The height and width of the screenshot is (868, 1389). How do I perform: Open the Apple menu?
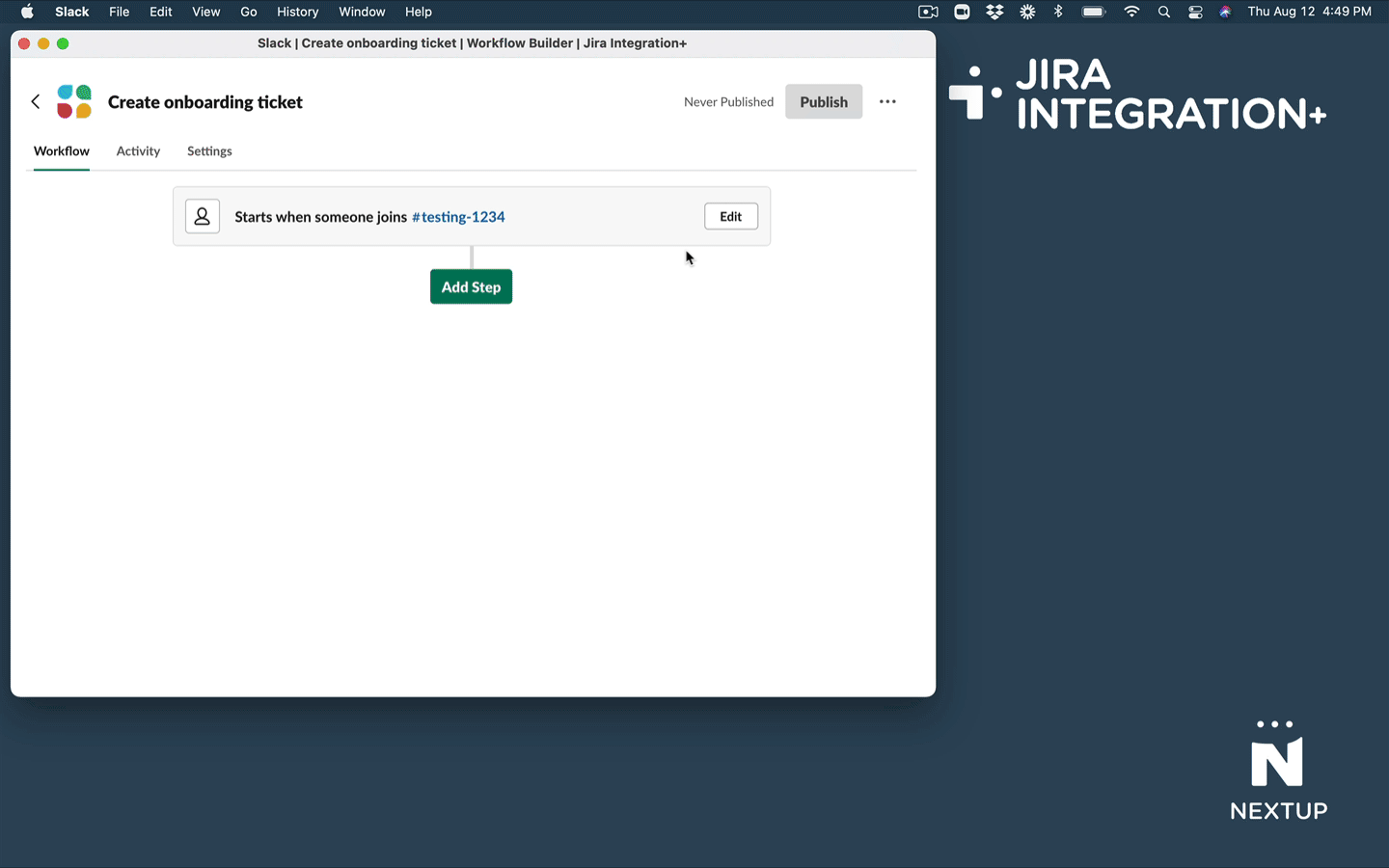point(27,12)
